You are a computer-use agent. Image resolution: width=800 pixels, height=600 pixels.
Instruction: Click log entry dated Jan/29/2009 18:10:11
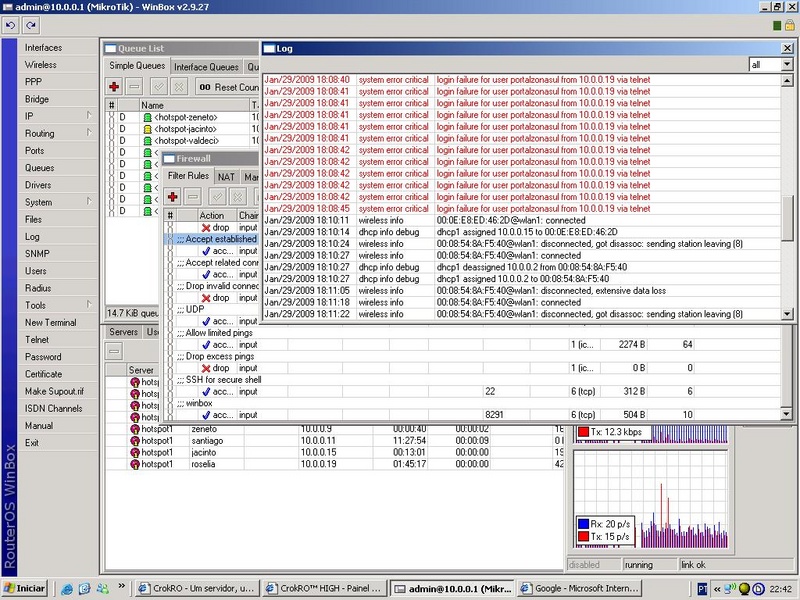point(523,220)
